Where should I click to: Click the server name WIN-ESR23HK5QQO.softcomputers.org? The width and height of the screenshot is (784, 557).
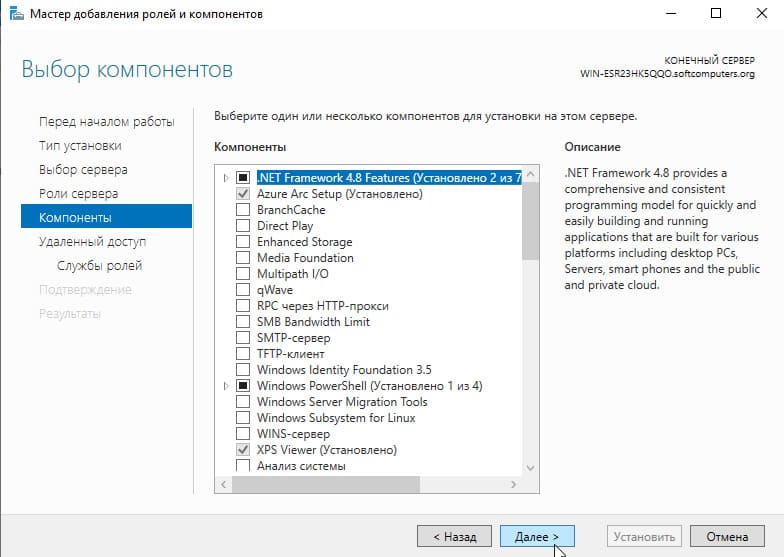pos(667,74)
